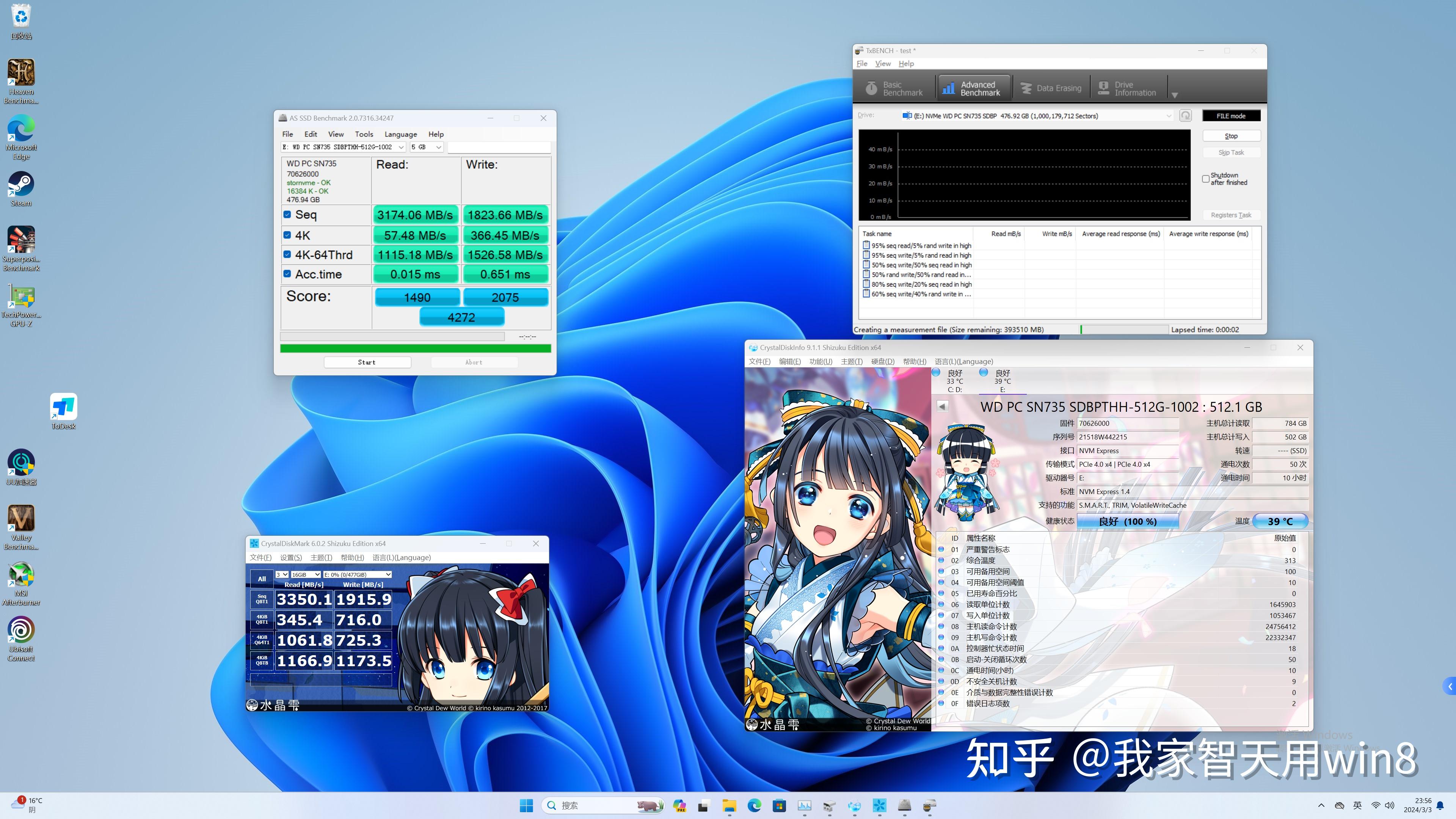Open the Tools menu in AS SSD Benchmark
1456x819 pixels.
click(x=364, y=134)
